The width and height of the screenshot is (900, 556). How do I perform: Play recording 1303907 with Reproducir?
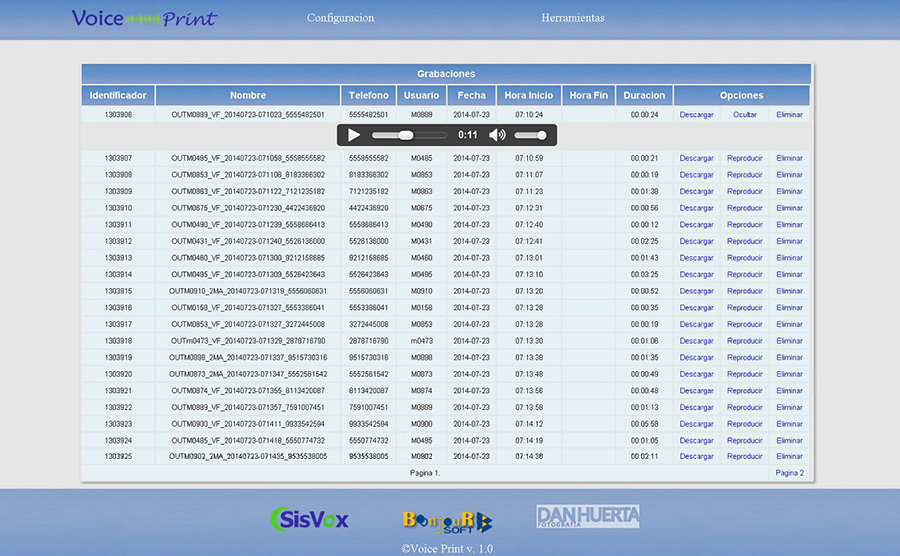[x=744, y=158]
